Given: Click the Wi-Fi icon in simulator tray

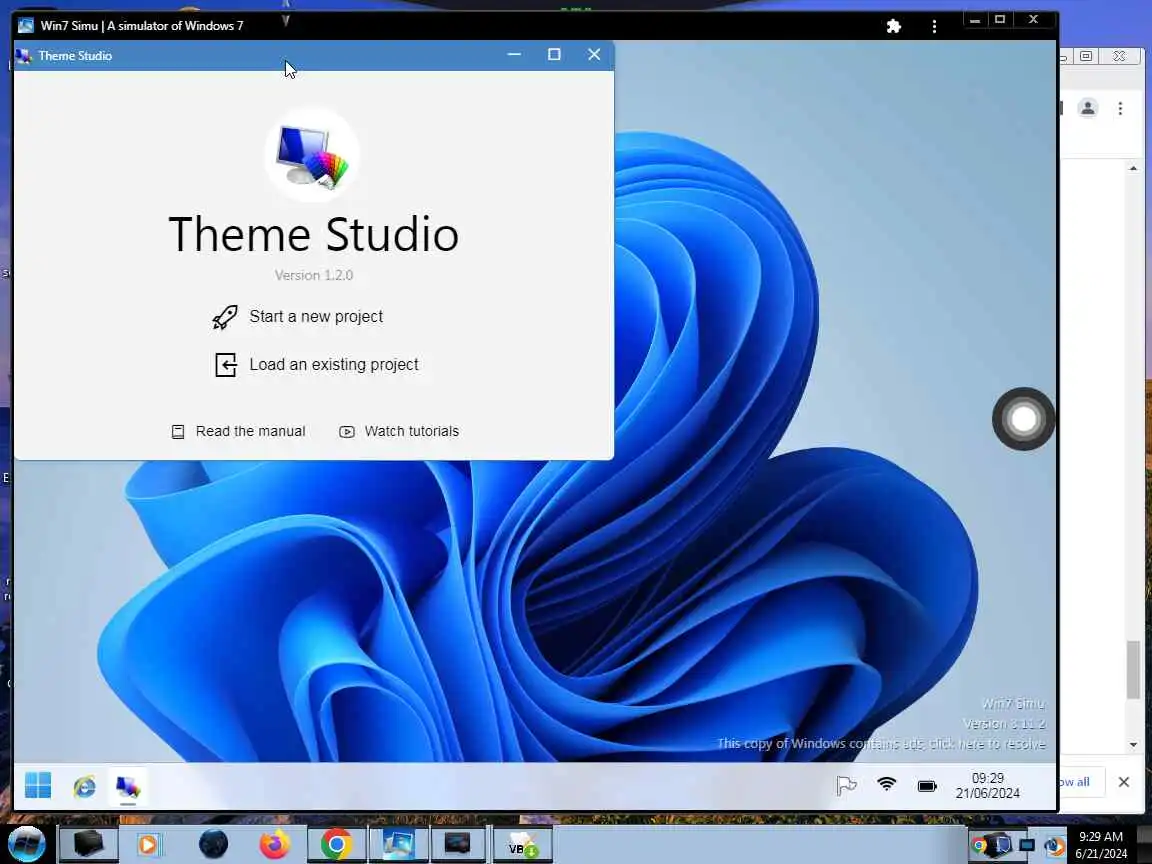Looking at the screenshot, I should tap(887, 785).
